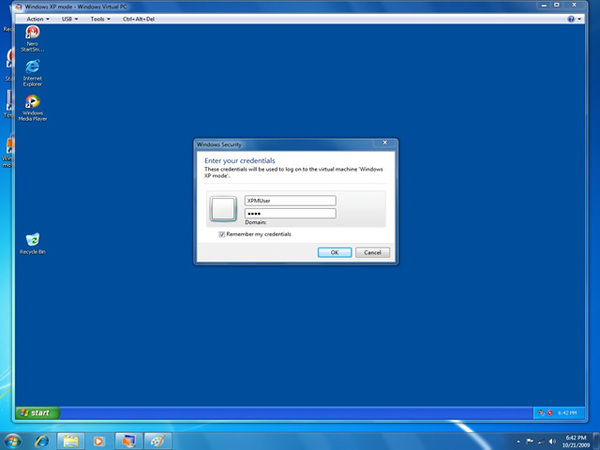
Task: Open the XP start button
Action: coord(38,412)
